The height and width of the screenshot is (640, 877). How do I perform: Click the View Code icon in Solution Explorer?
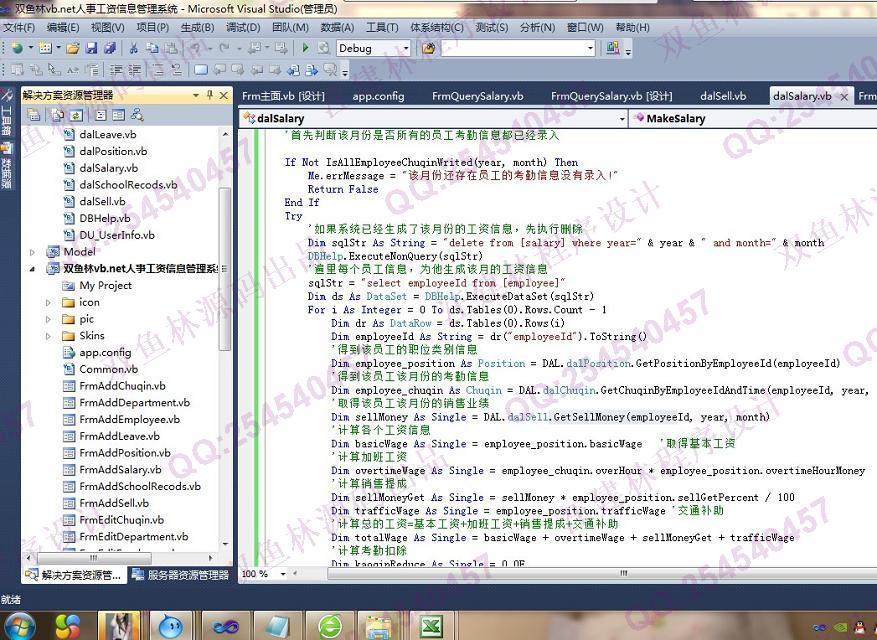[101, 115]
